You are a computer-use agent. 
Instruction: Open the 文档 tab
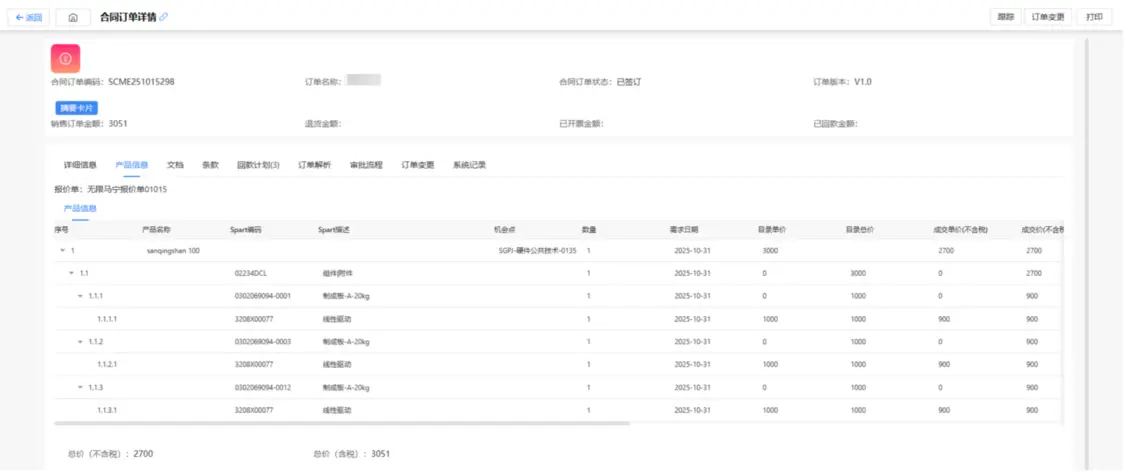click(x=175, y=165)
